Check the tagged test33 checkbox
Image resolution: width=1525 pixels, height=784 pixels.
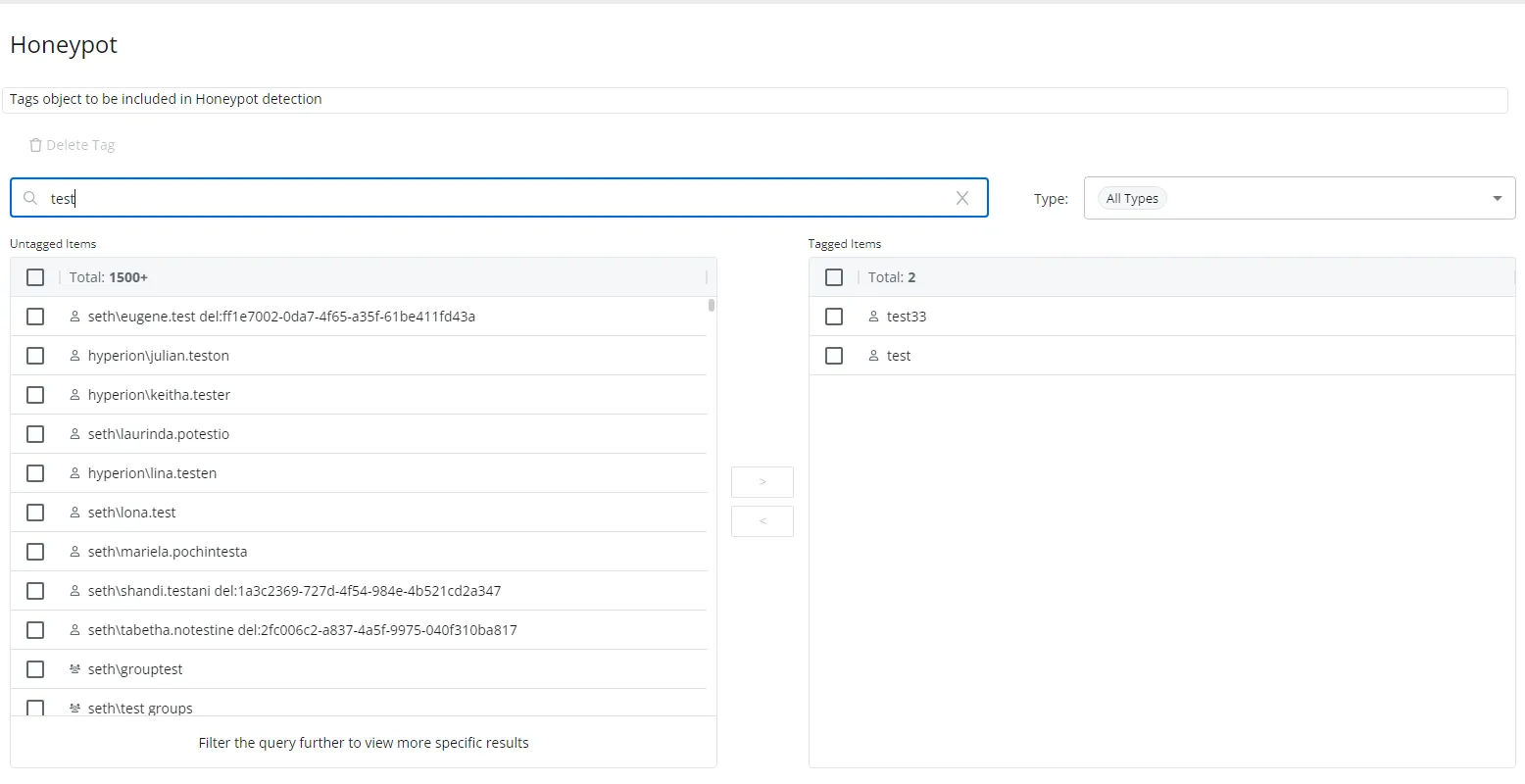[x=834, y=317]
